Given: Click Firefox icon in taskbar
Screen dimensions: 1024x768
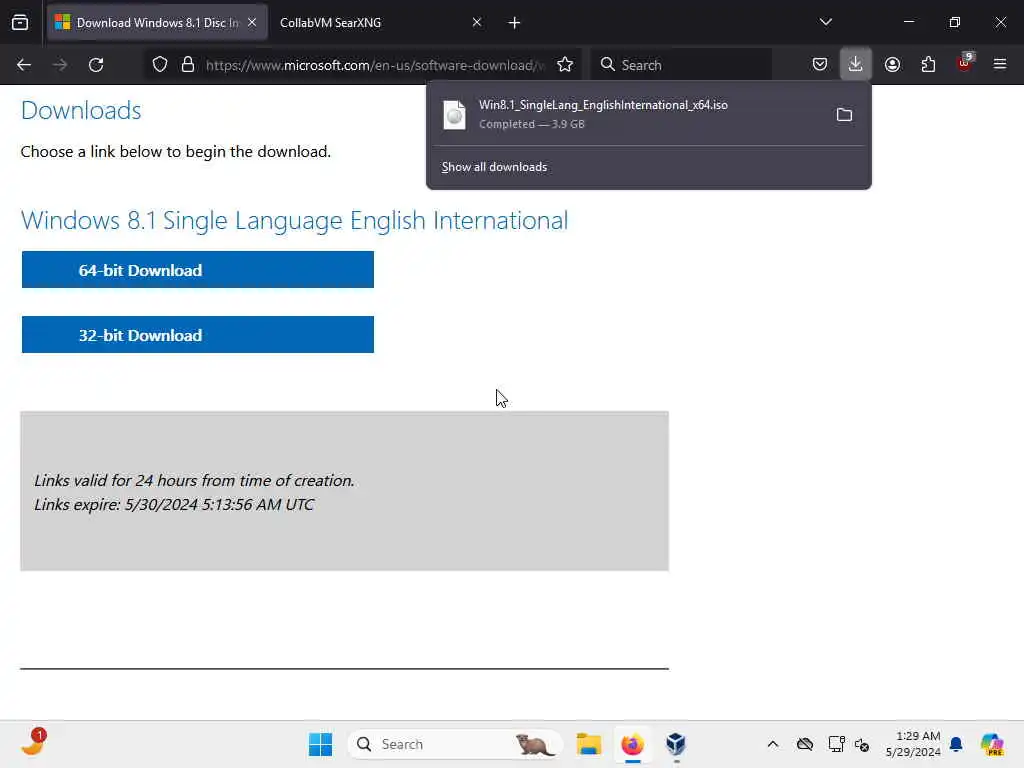Looking at the screenshot, I should coord(632,744).
